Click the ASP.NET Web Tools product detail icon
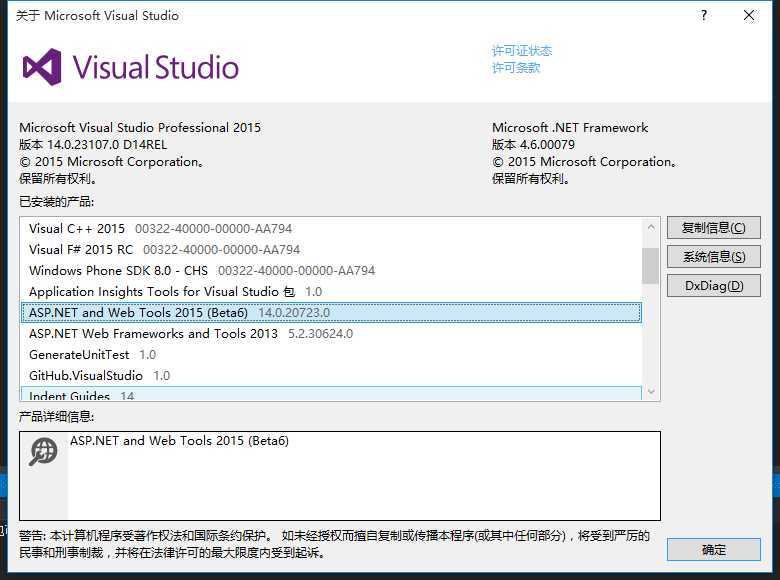Viewport: 780px width, 580px height. [x=43, y=451]
